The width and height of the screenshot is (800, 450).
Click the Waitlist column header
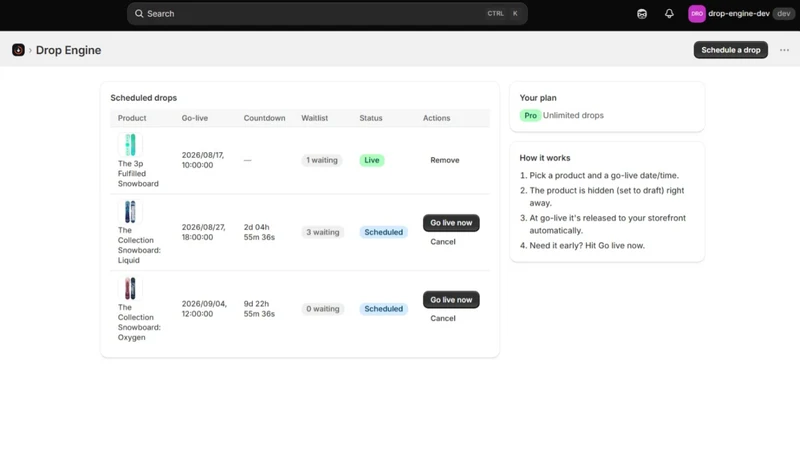(314, 118)
